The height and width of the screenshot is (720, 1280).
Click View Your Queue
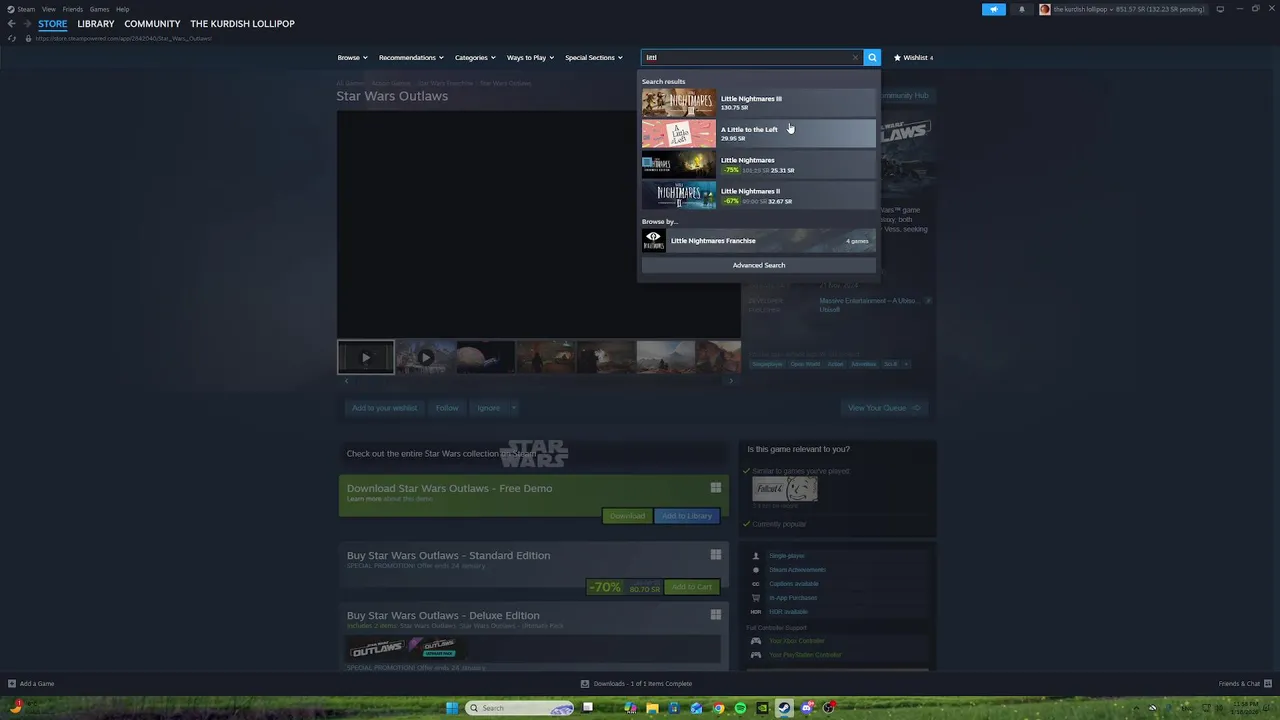pos(884,408)
